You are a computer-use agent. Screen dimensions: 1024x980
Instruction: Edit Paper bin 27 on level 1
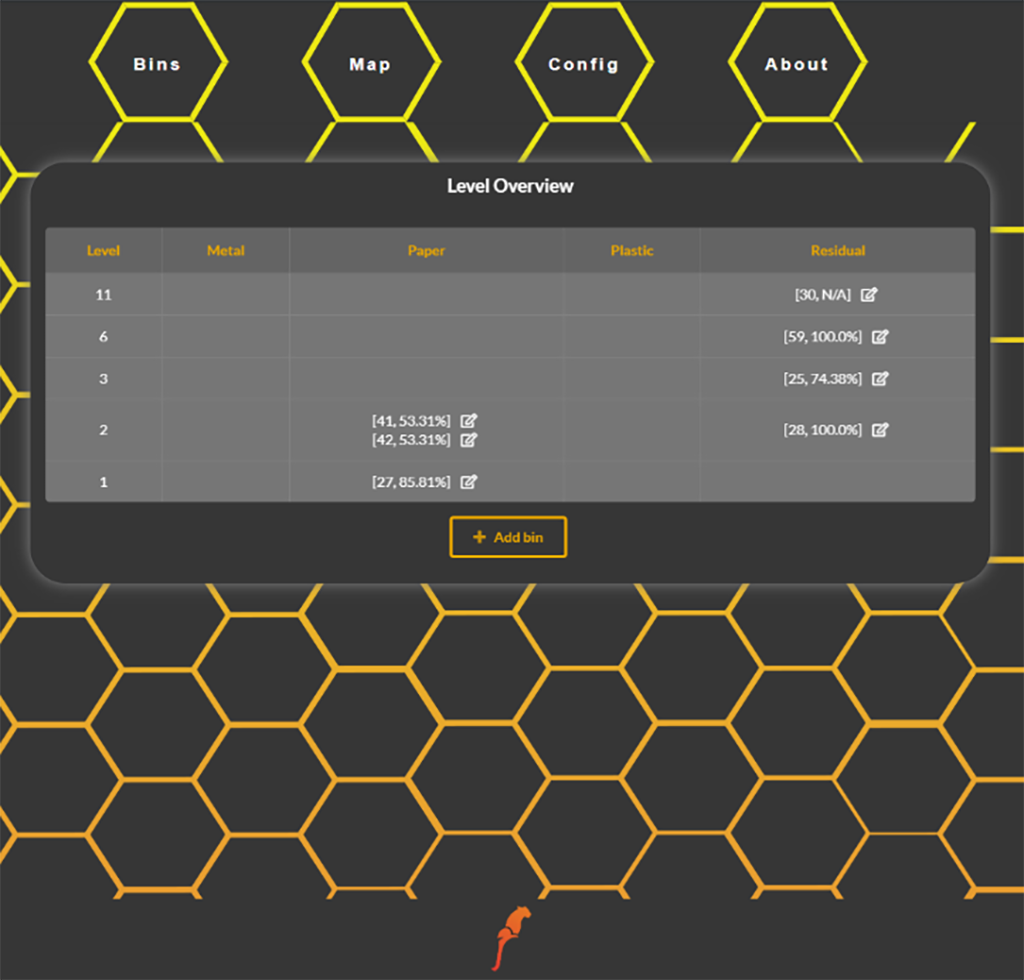pyautogui.click(x=468, y=482)
